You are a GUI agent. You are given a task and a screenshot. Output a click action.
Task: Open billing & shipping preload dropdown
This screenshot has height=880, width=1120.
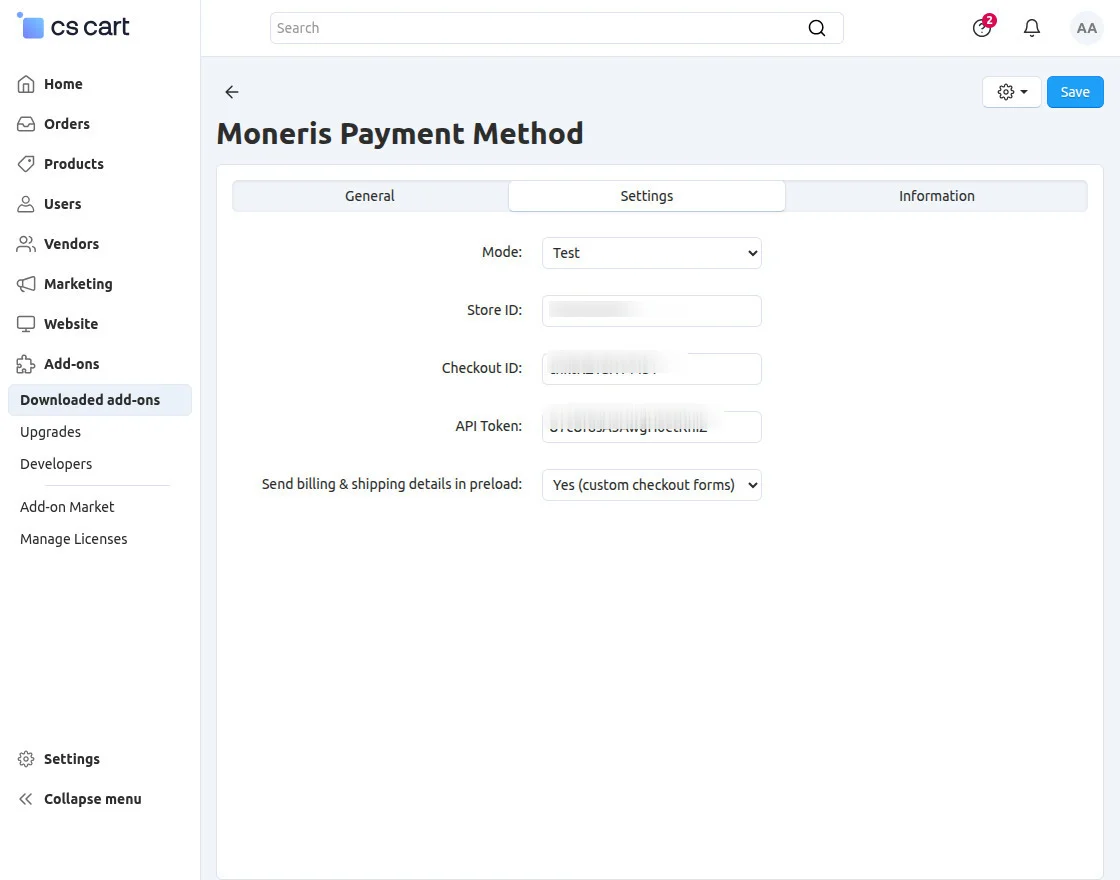click(651, 484)
